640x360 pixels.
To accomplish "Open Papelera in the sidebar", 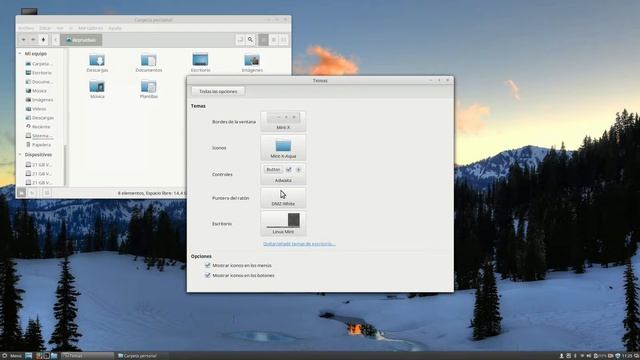I will coord(38,144).
